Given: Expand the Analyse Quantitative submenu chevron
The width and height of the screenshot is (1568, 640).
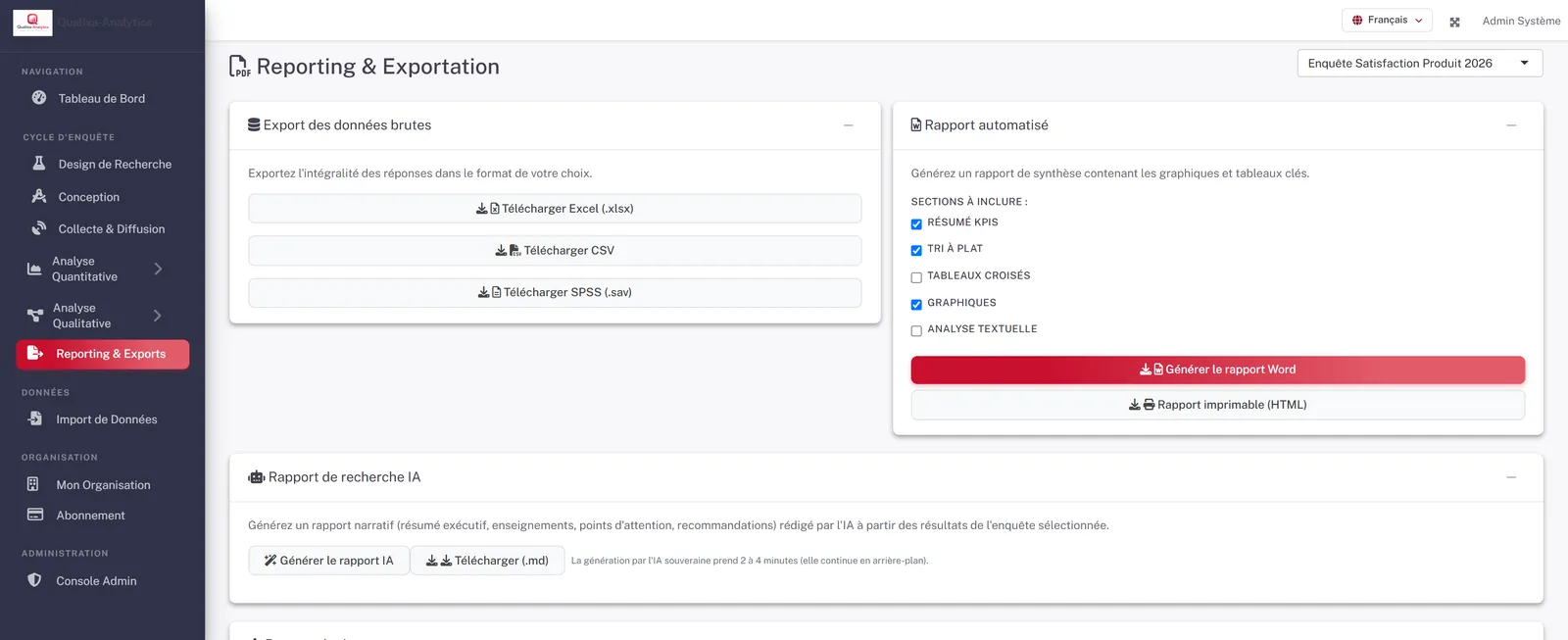Looking at the screenshot, I should pos(159,269).
